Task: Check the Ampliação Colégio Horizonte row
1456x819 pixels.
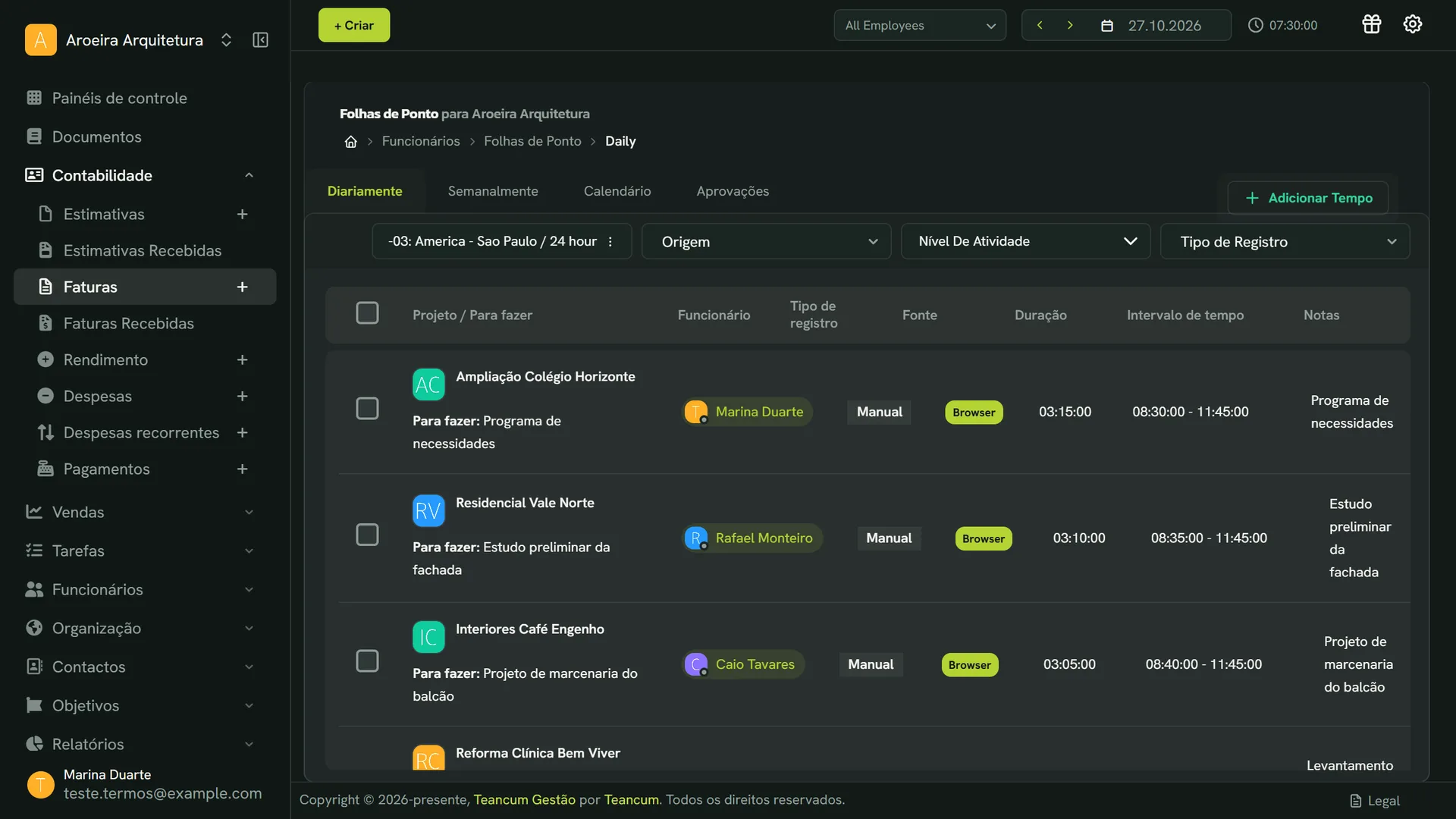Action: [x=367, y=409]
